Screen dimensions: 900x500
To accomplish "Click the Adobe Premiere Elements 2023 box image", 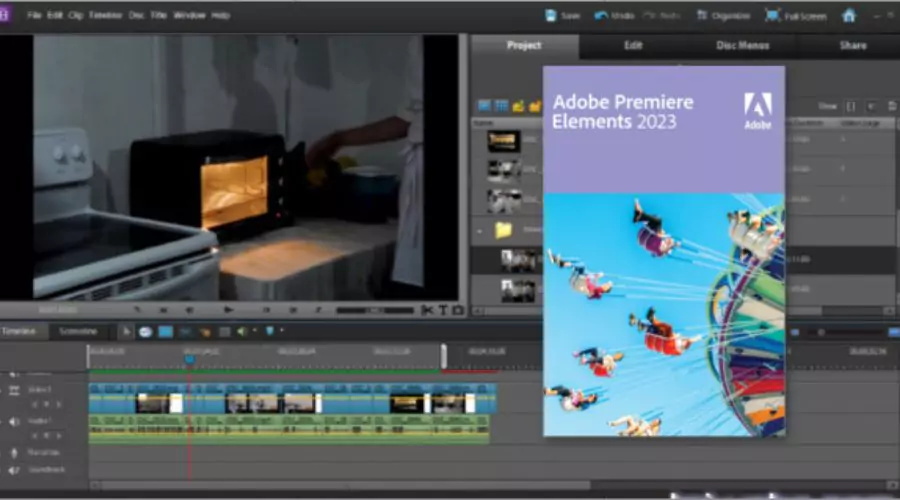I will 664,251.
